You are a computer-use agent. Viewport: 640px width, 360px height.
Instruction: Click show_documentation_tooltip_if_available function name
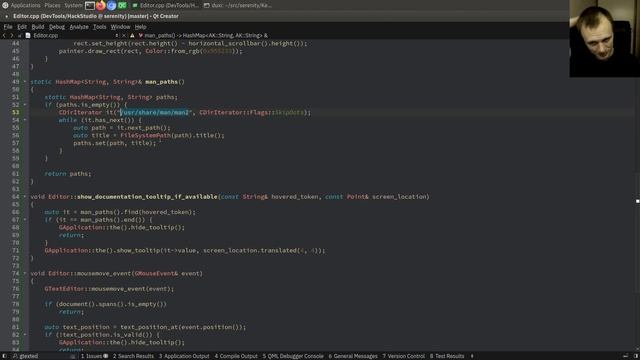click(147, 197)
